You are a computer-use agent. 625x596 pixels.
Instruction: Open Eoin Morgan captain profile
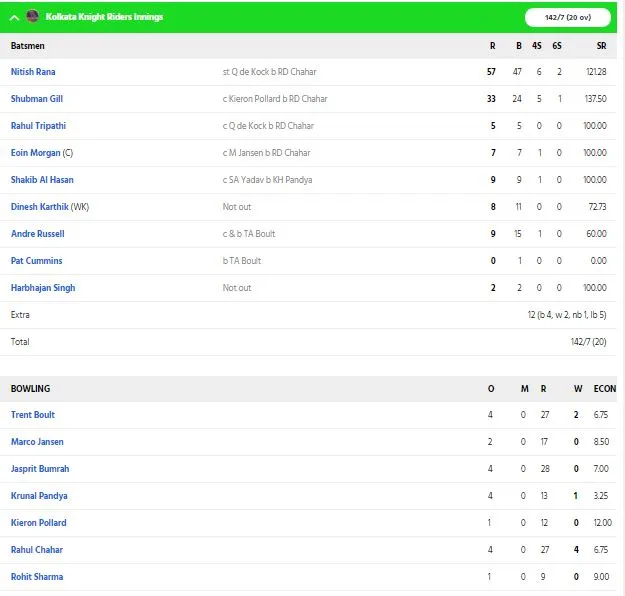[x=35, y=153]
